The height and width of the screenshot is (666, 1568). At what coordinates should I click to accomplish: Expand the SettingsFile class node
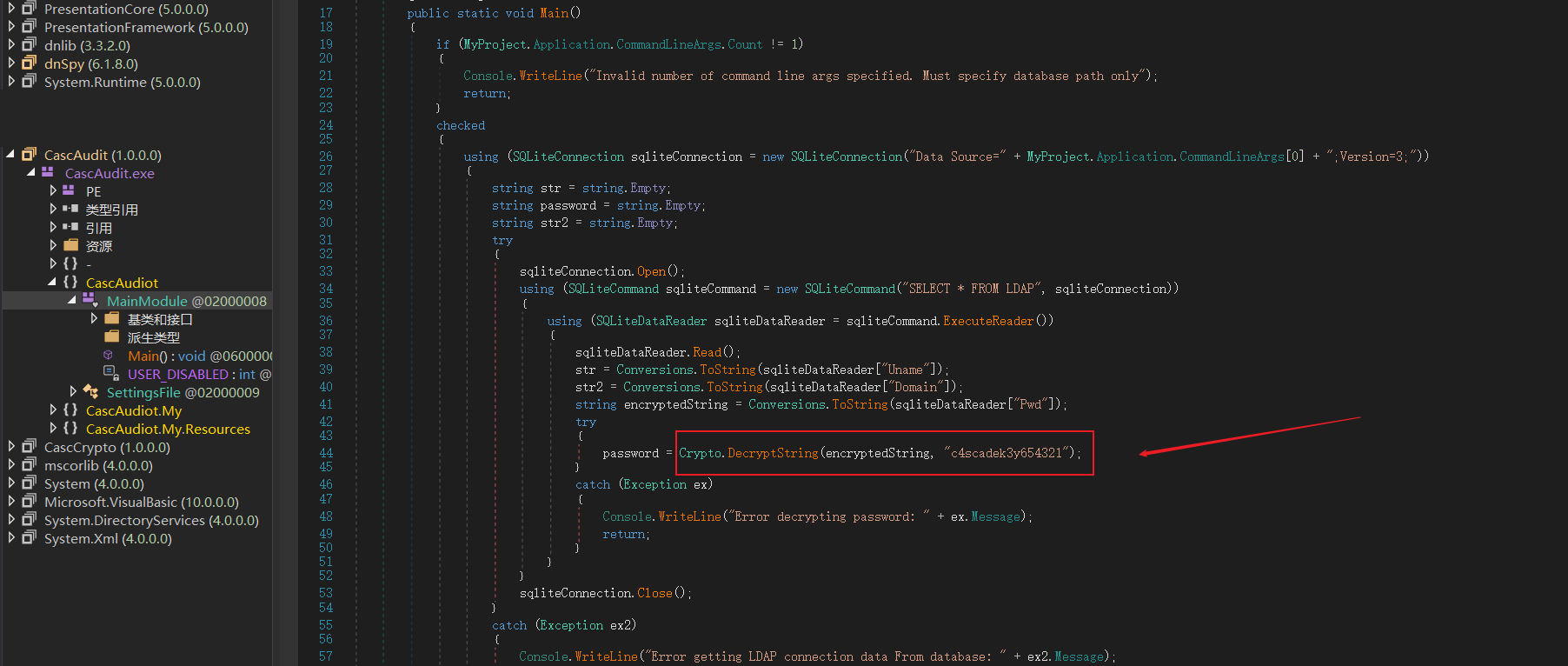(73, 392)
